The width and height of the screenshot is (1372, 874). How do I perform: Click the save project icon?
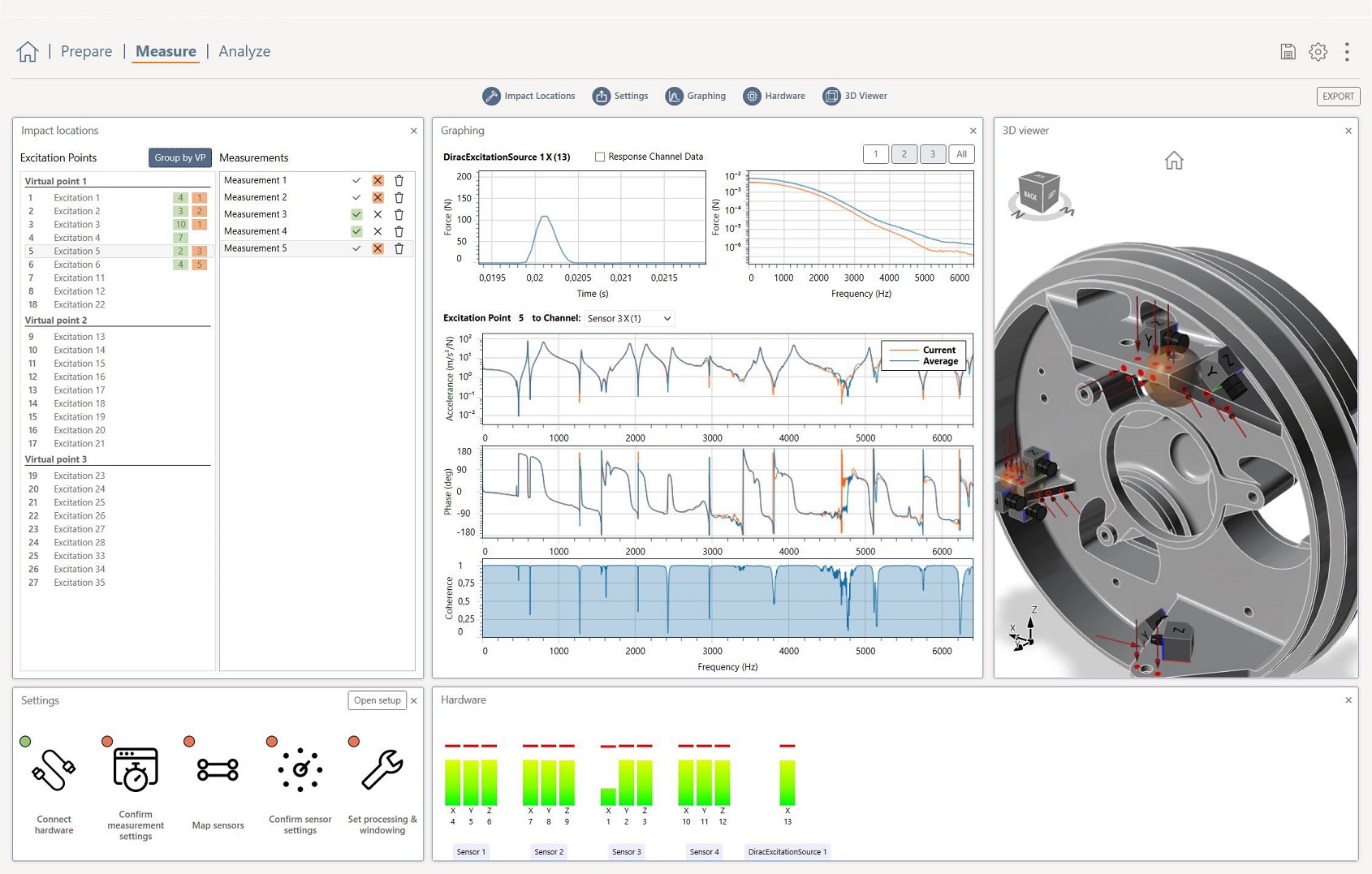tap(1288, 52)
